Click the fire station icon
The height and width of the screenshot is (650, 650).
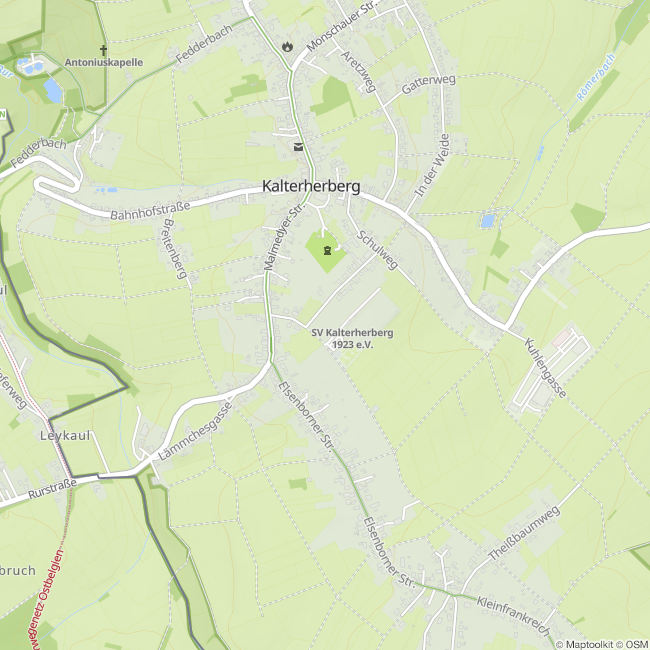(287, 46)
